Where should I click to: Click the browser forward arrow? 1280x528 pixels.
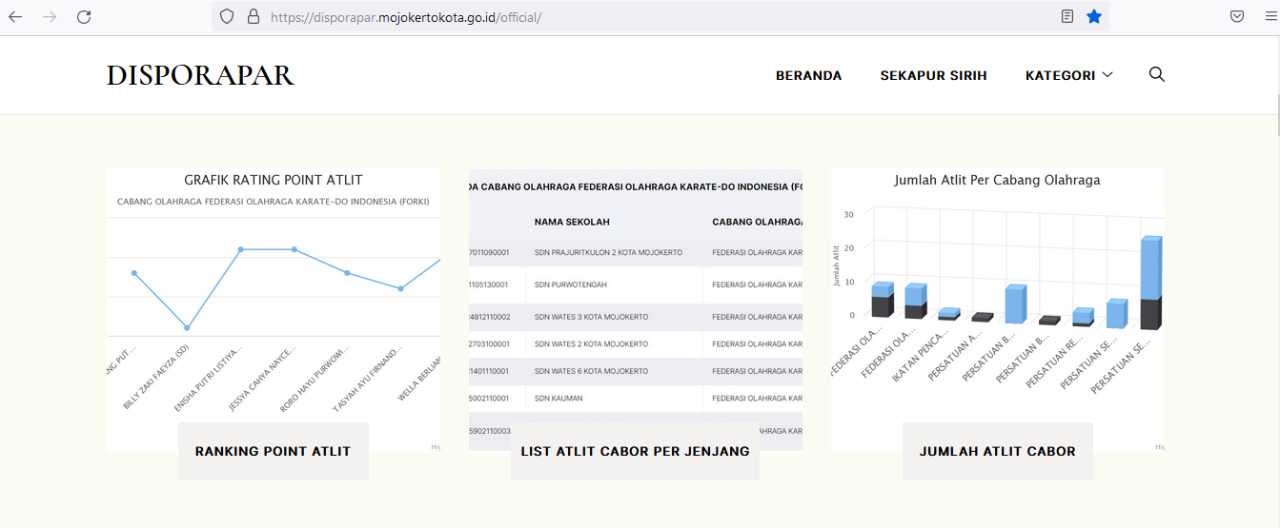(x=50, y=17)
